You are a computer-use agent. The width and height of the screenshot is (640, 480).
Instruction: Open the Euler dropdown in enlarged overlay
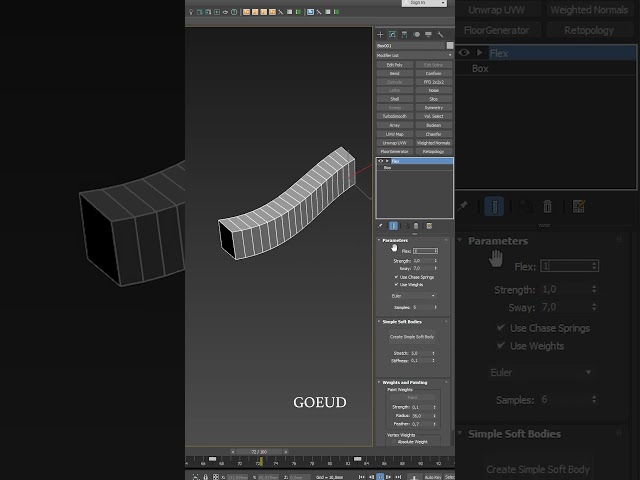(540, 372)
